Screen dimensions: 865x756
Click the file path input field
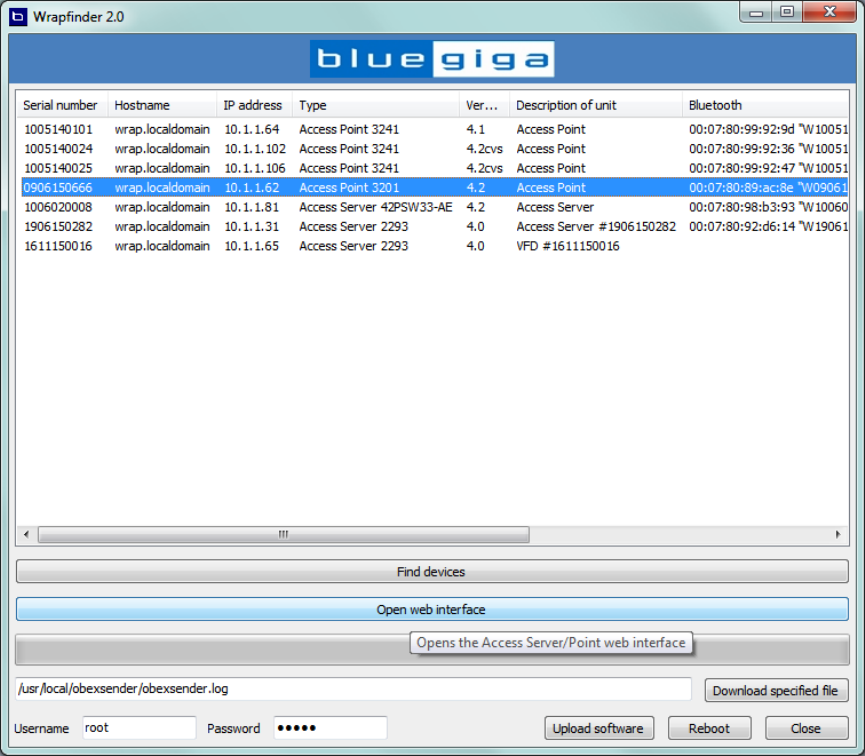353,689
